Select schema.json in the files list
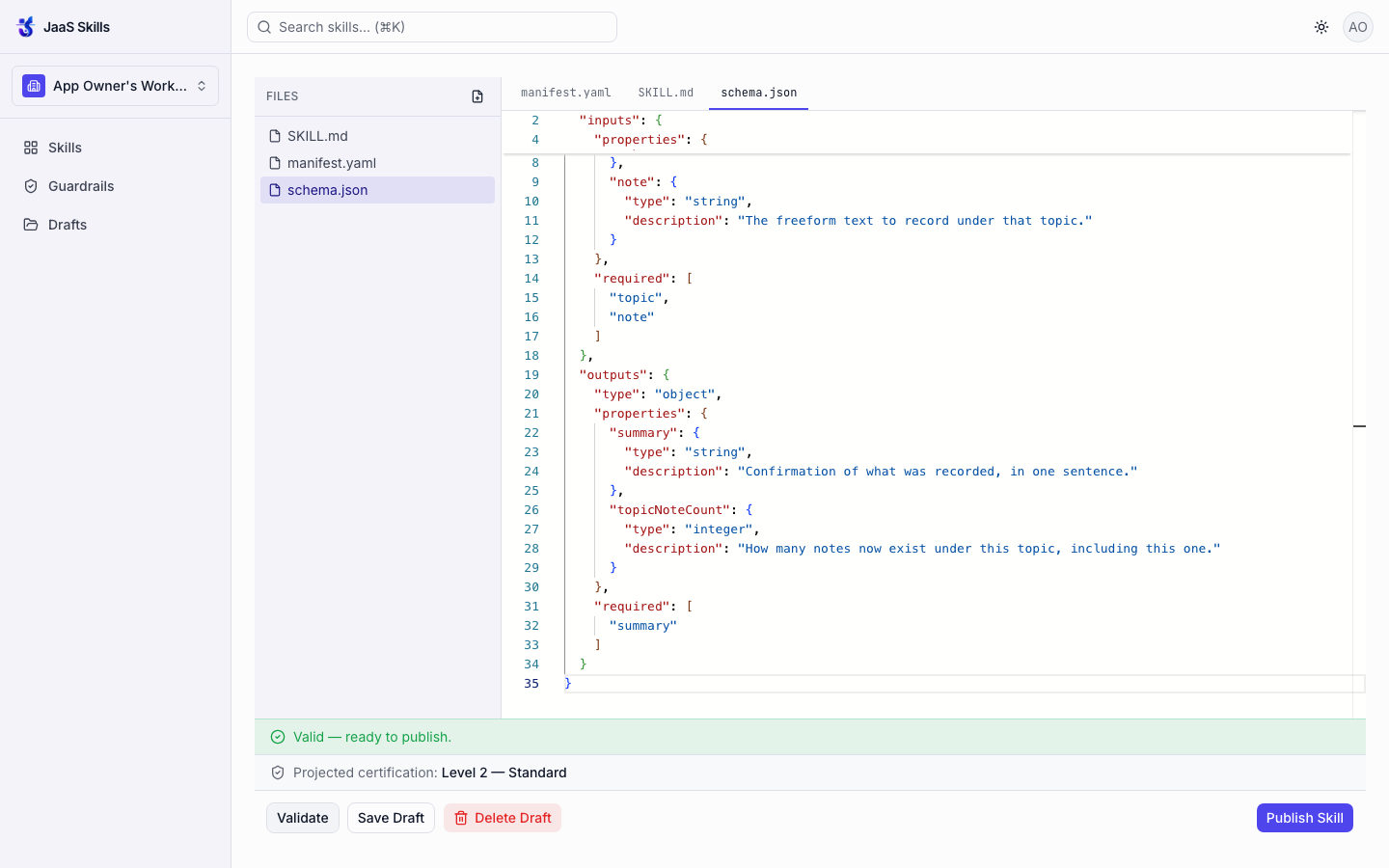 [x=377, y=190]
